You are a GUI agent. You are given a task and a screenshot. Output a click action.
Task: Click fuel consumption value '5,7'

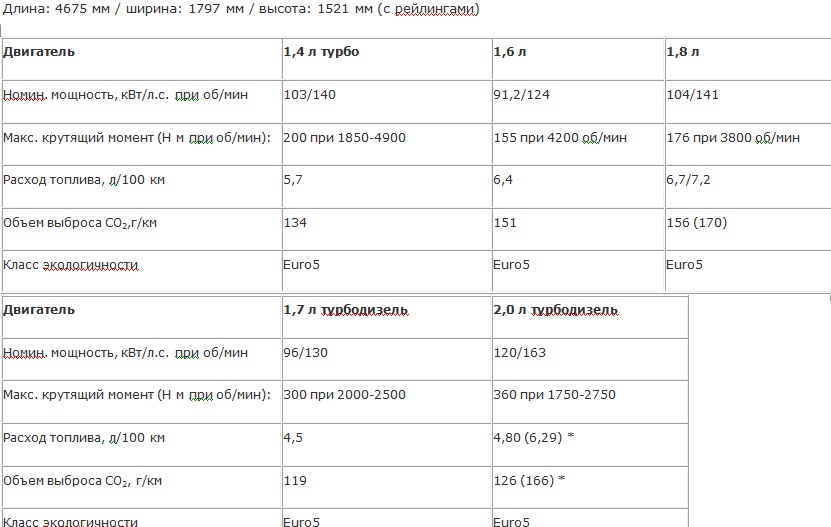(x=293, y=180)
